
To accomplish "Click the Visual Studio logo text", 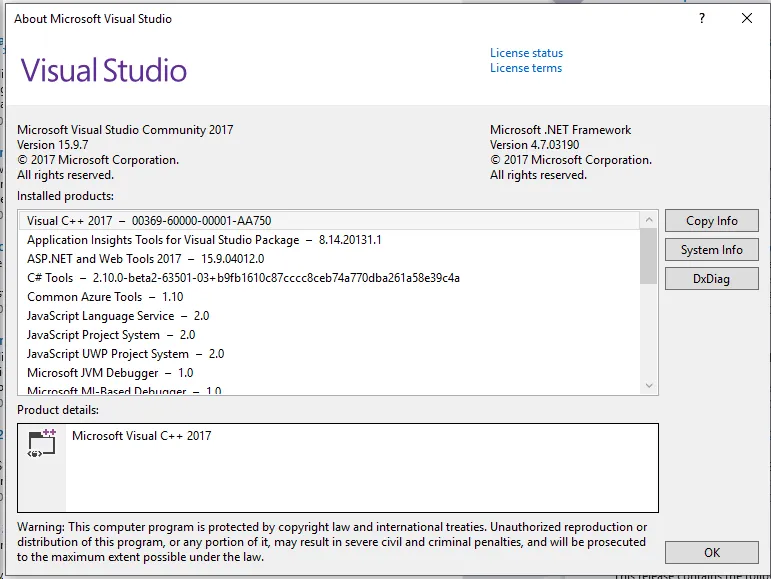I will (104, 70).
